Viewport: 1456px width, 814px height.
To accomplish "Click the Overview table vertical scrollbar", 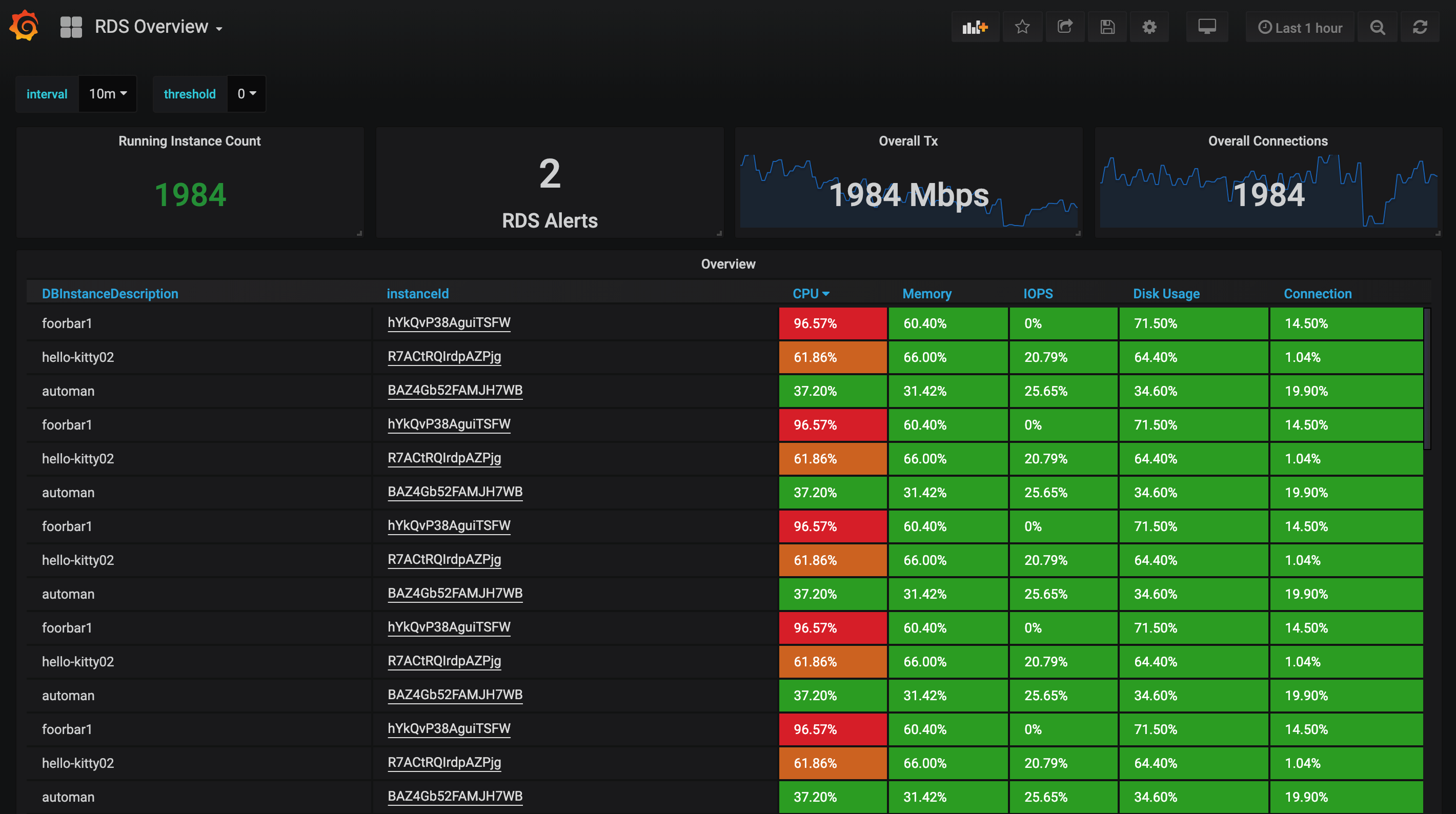I will click(1427, 378).
